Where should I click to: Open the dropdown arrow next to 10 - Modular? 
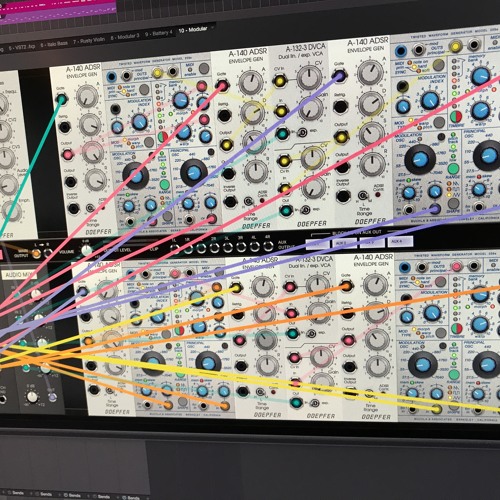[x=212, y=27]
